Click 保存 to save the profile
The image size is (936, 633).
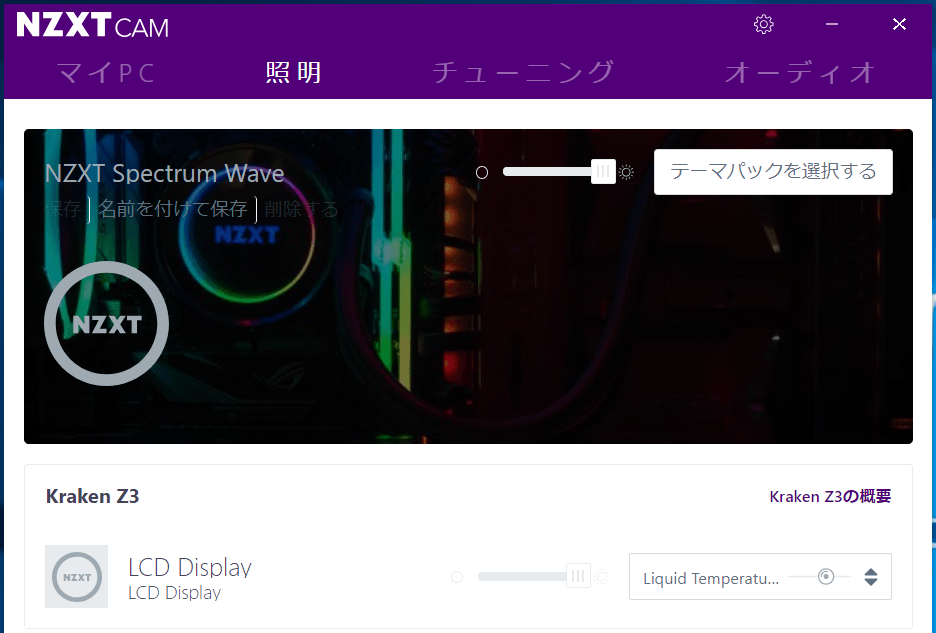pos(63,209)
